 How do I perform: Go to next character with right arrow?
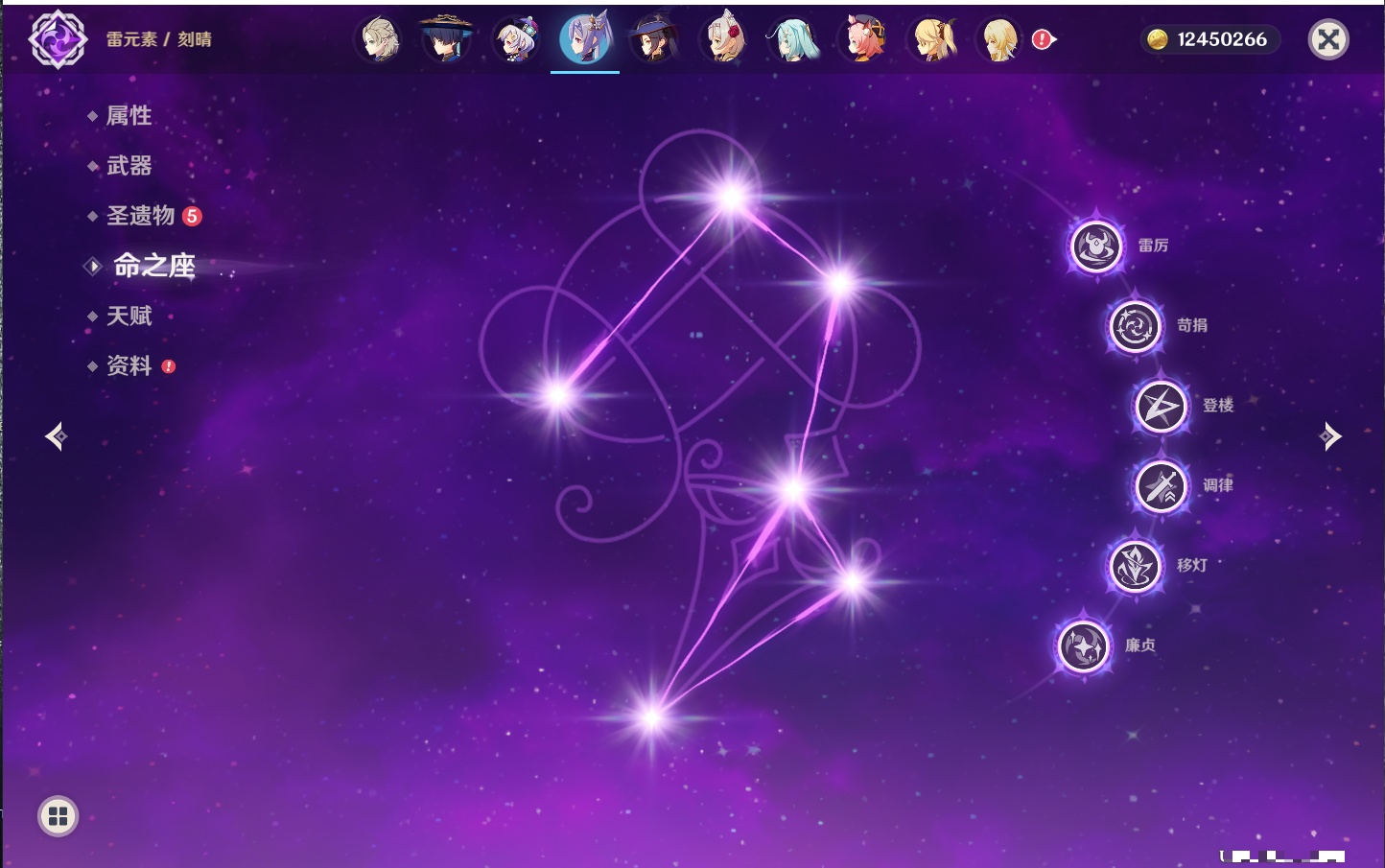(x=1330, y=436)
